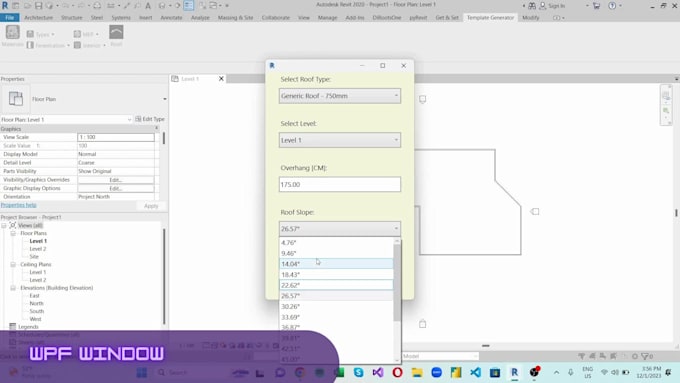This screenshot has width=680, height=383.
Task: Open the Opera browser taskbar icon
Action: 397,372
